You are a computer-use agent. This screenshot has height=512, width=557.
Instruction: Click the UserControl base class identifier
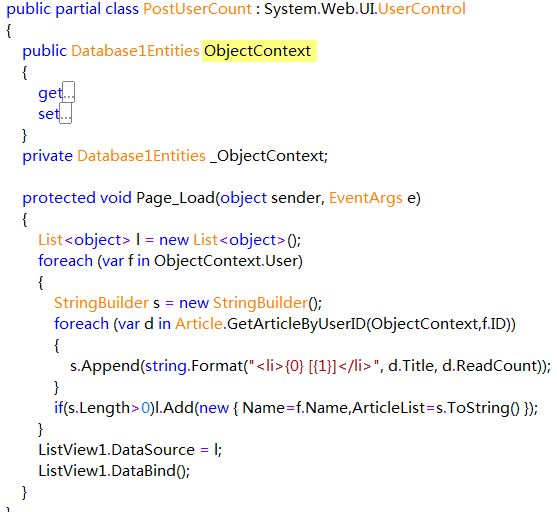point(422,9)
